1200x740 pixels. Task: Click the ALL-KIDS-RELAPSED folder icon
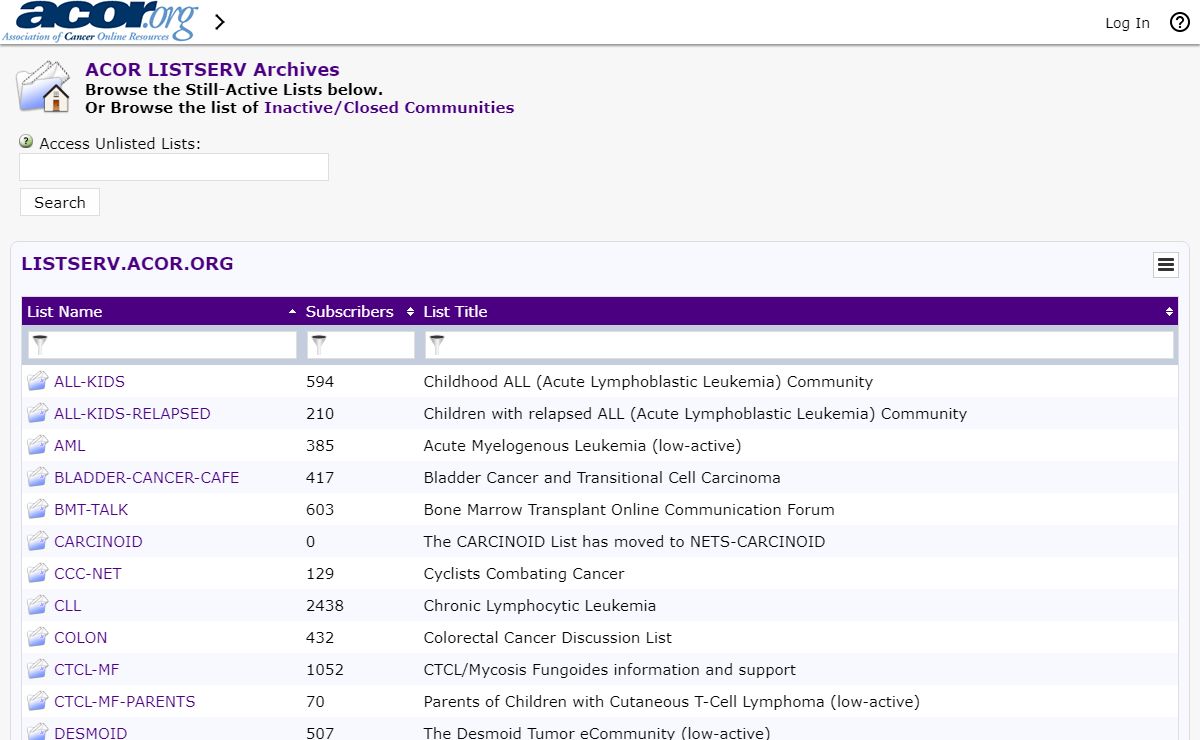tap(38, 413)
